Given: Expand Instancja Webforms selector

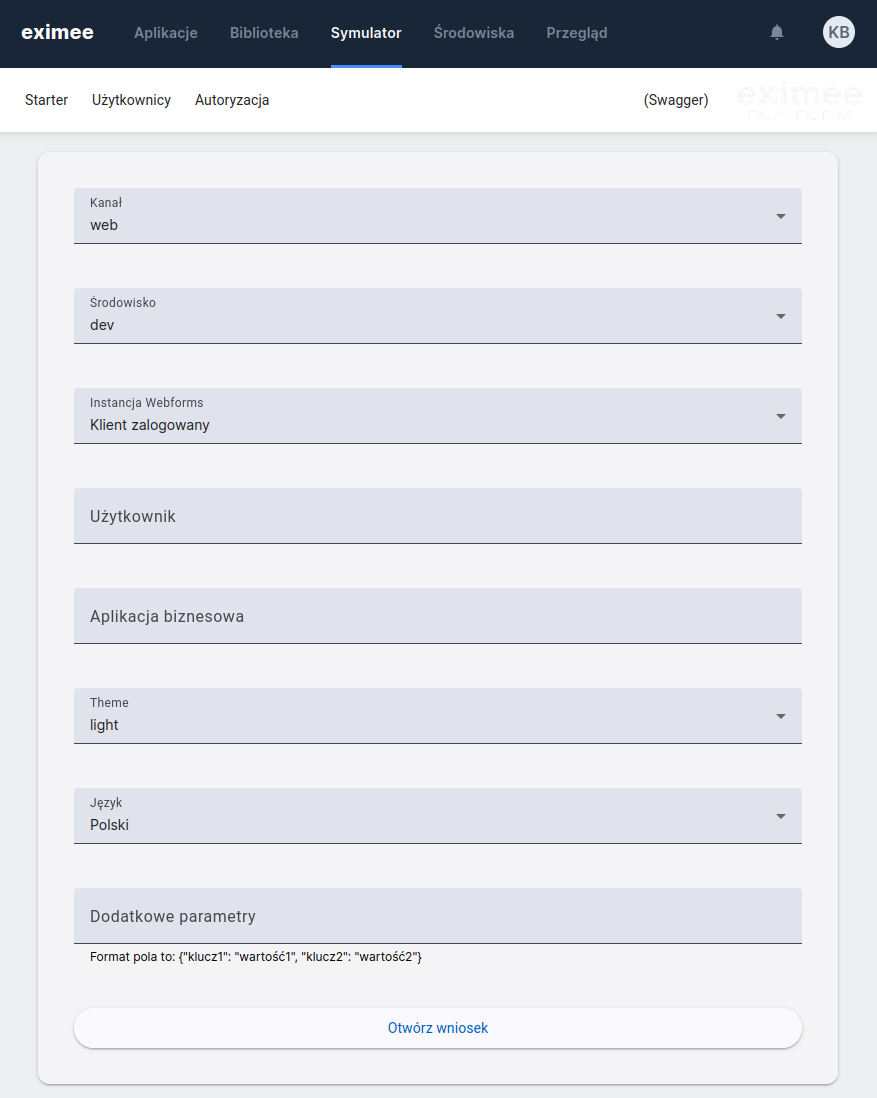Looking at the screenshot, I should (437, 416).
